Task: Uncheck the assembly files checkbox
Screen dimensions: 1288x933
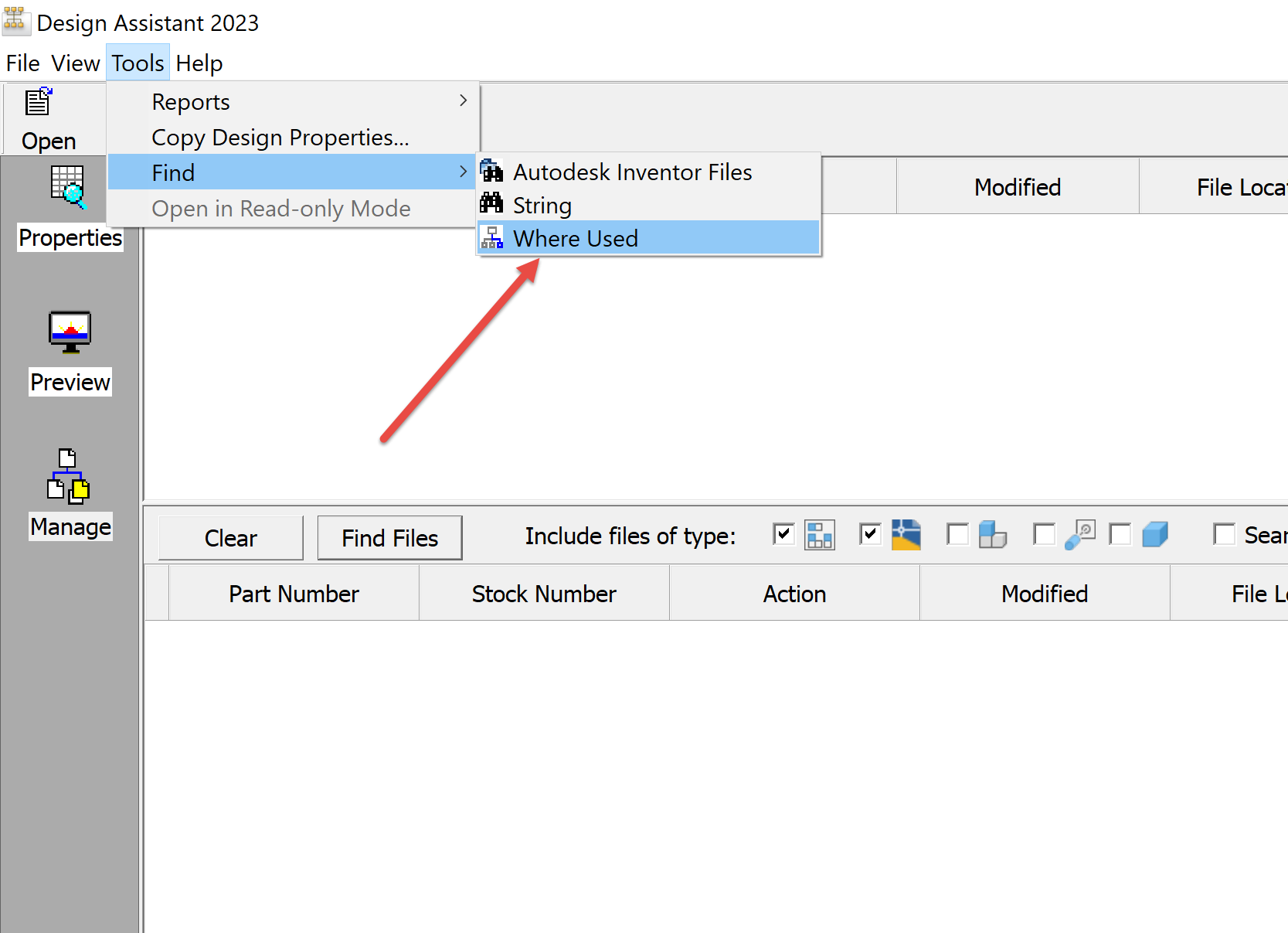Action: tap(783, 533)
